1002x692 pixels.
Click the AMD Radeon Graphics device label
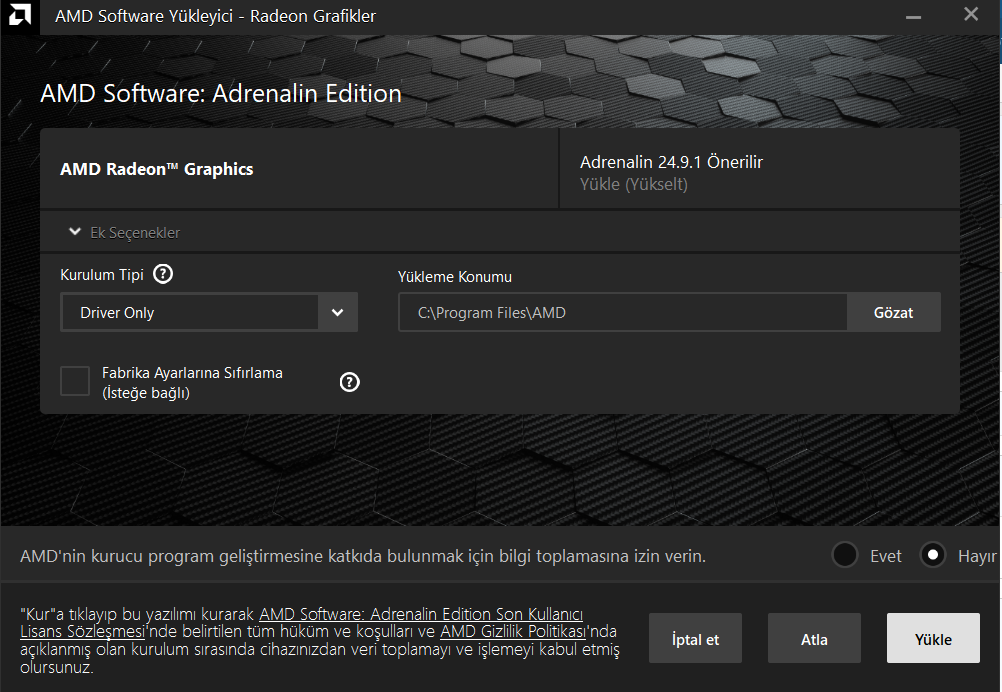pos(157,169)
